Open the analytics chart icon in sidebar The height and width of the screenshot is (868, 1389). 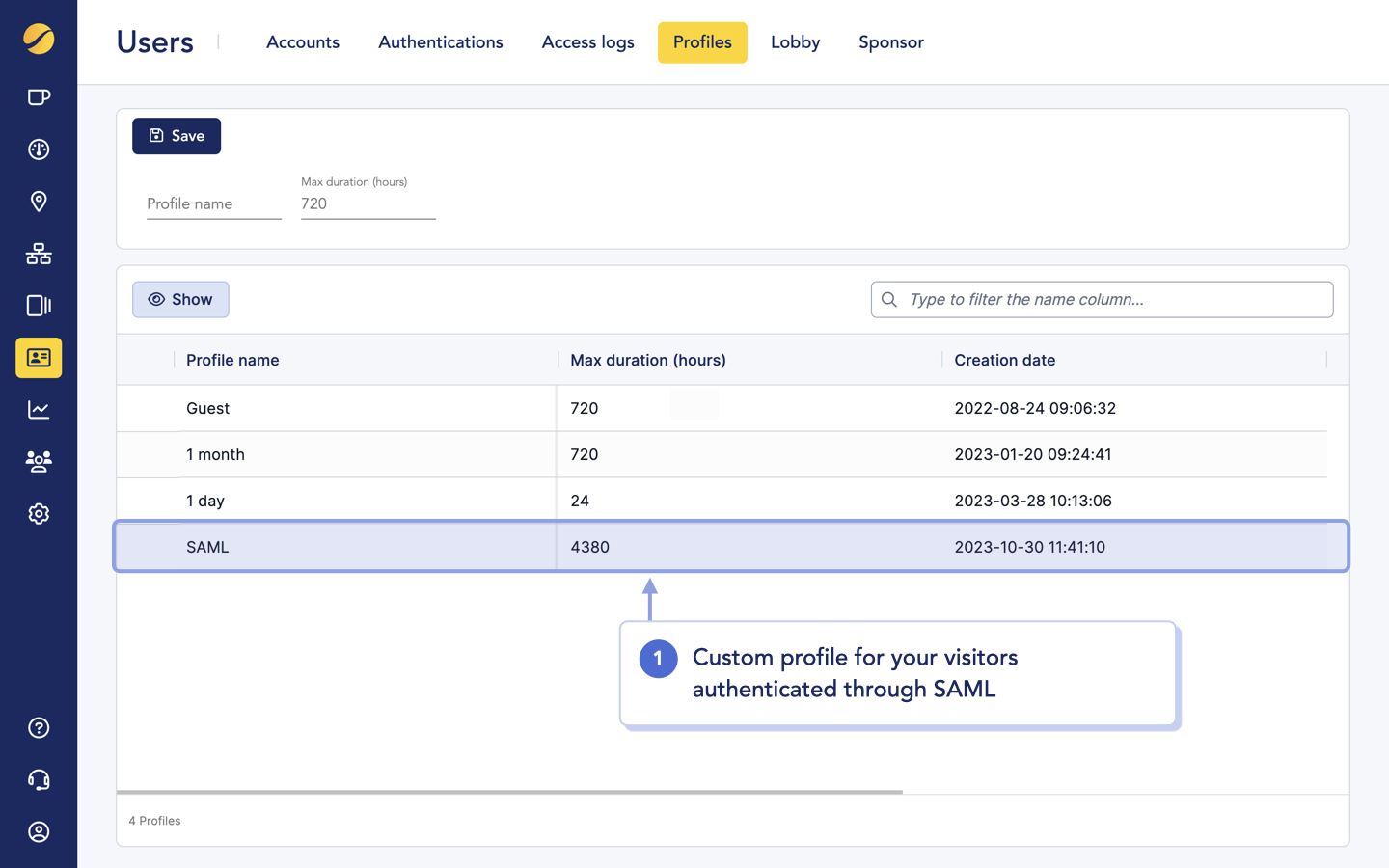click(39, 409)
